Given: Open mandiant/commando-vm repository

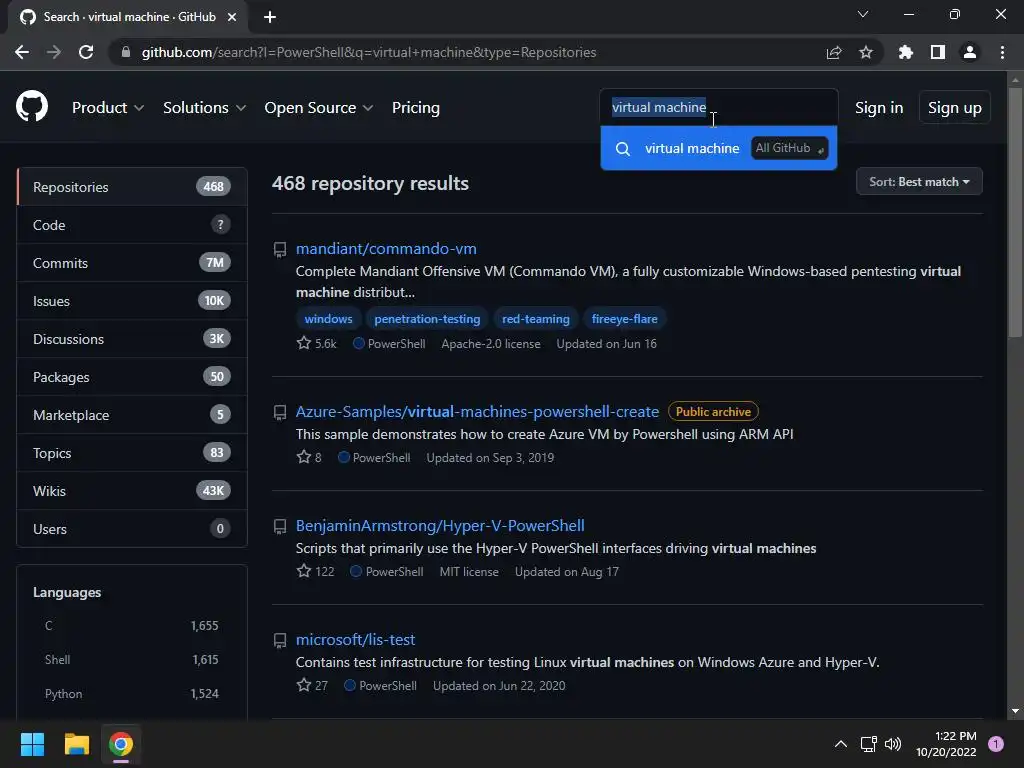Looking at the screenshot, I should (x=386, y=249).
